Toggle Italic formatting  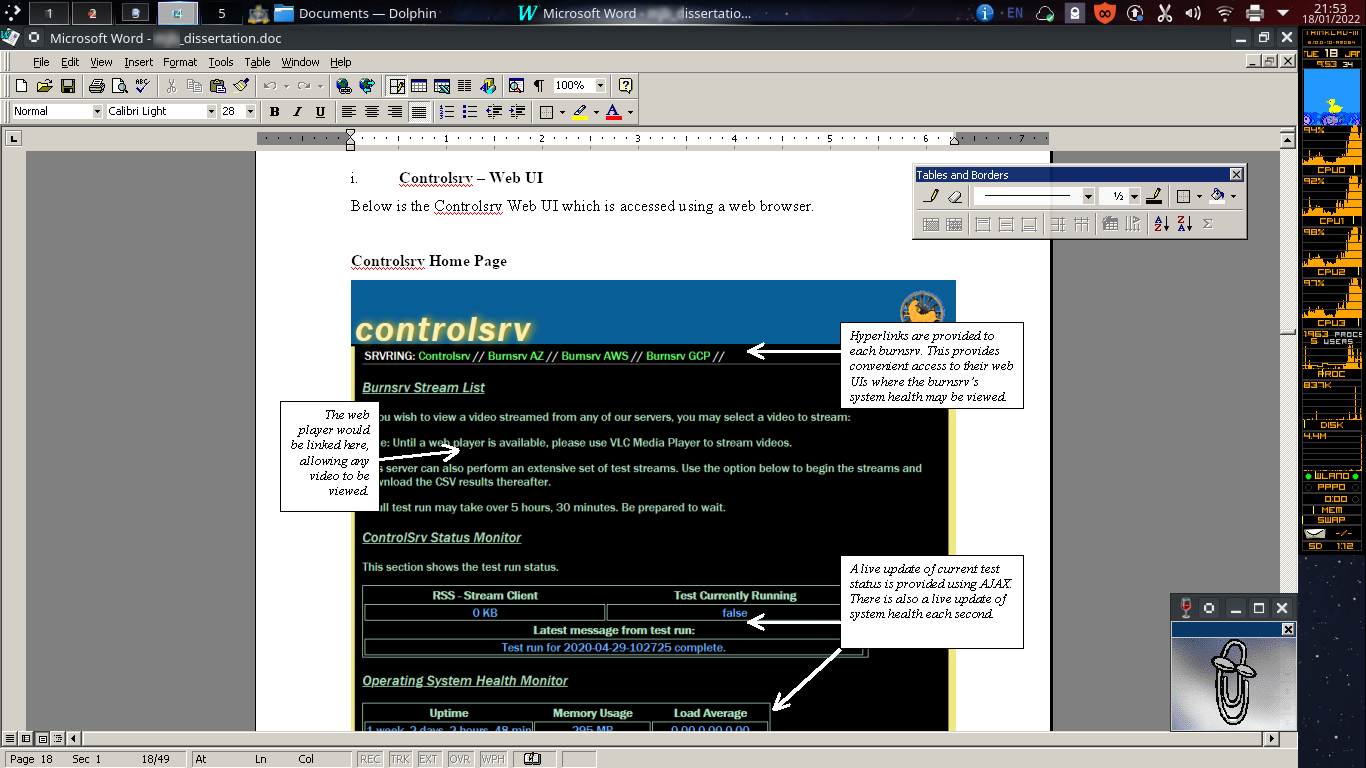pyautogui.click(x=297, y=111)
